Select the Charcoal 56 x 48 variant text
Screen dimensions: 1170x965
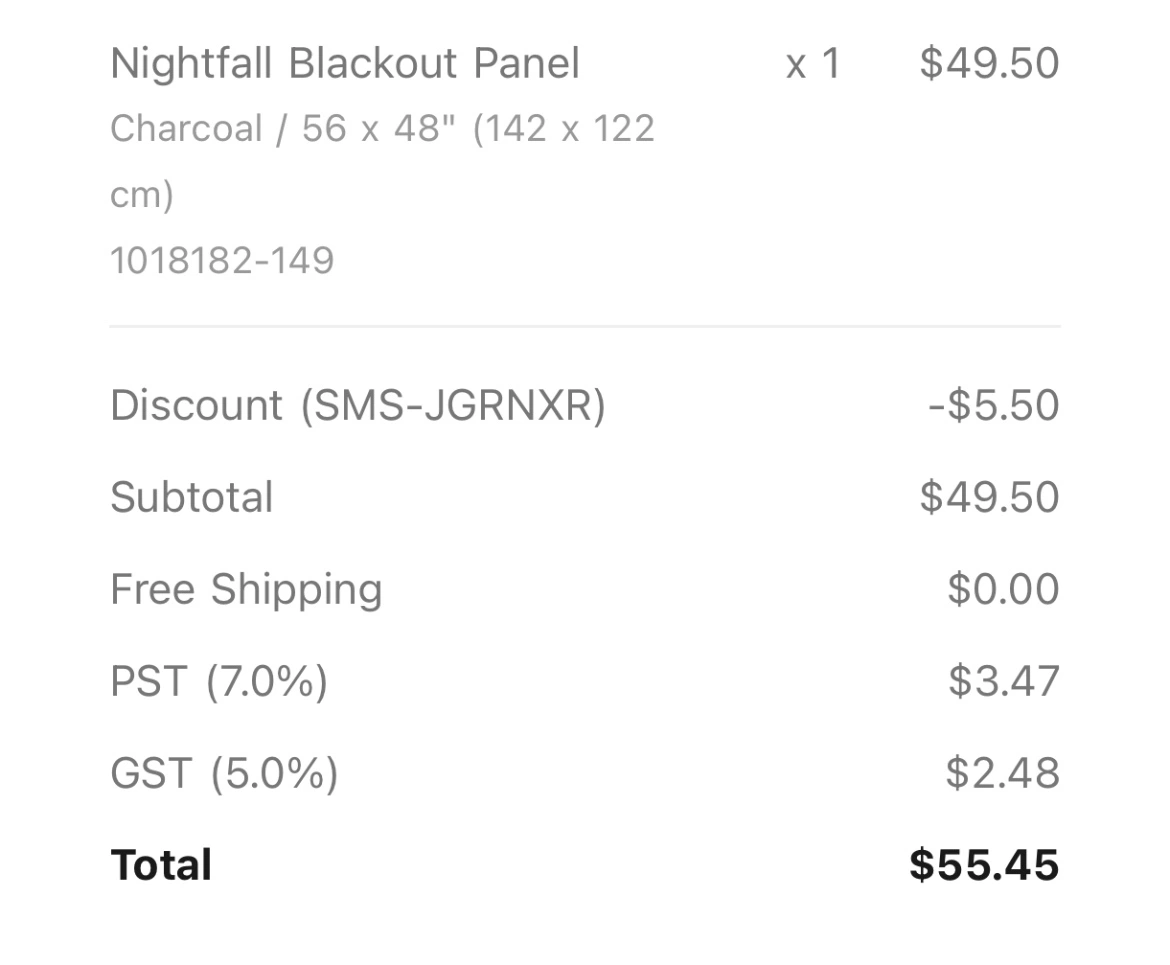(382, 160)
